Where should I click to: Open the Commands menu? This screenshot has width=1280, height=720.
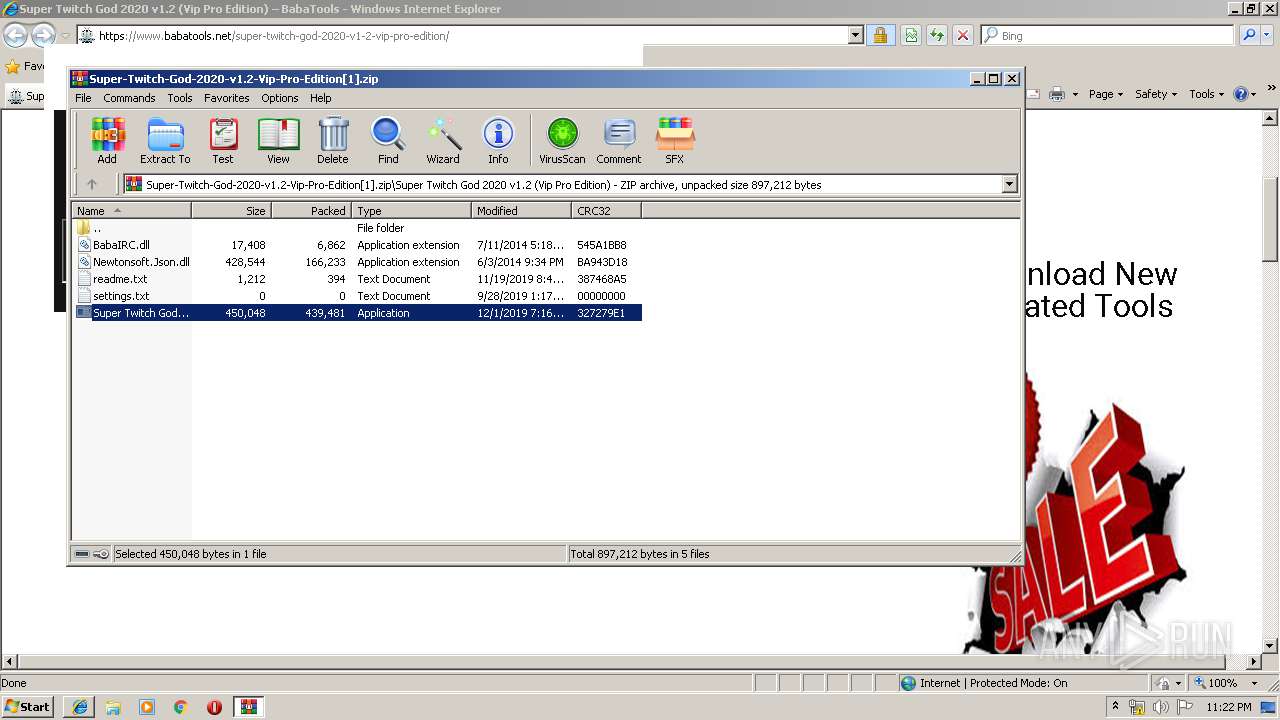pos(129,98)
